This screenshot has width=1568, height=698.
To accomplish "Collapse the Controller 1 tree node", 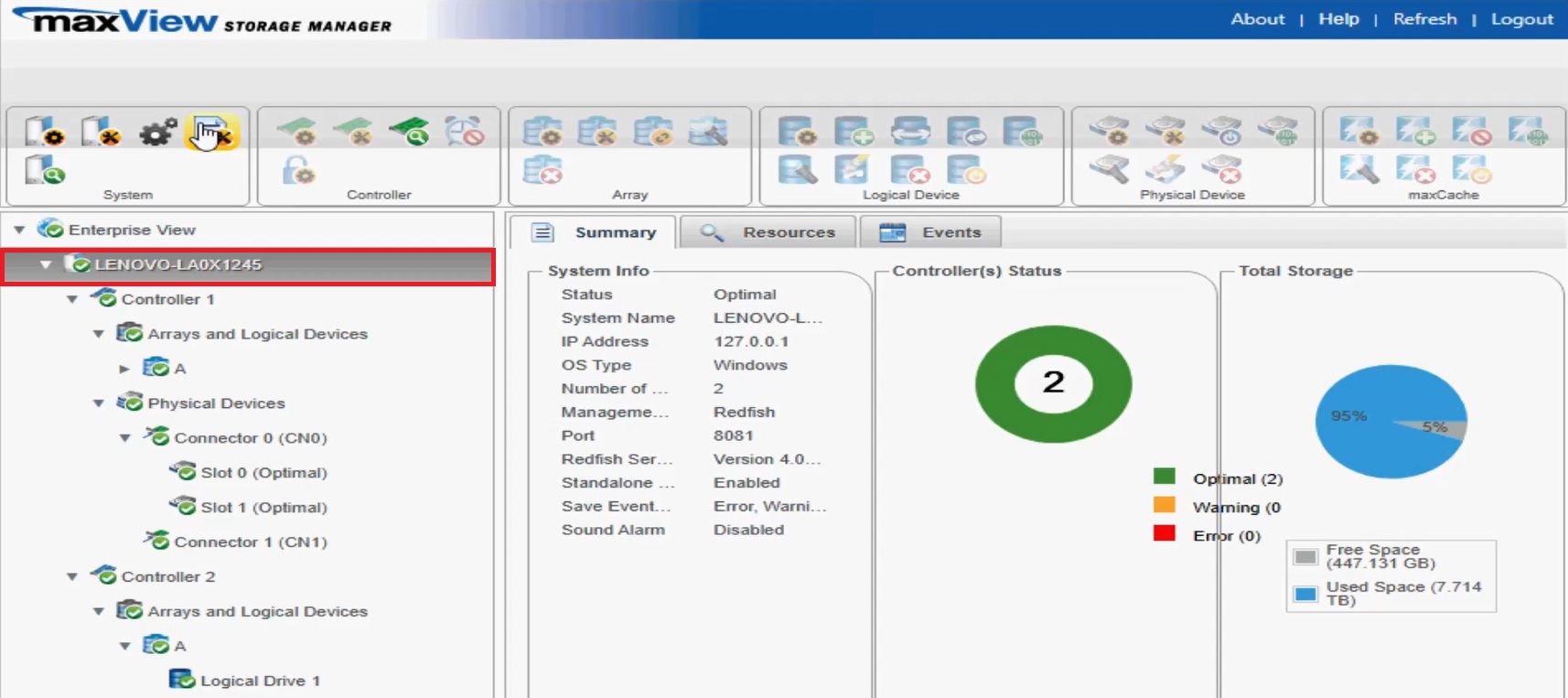I will (x=72, y=299).
